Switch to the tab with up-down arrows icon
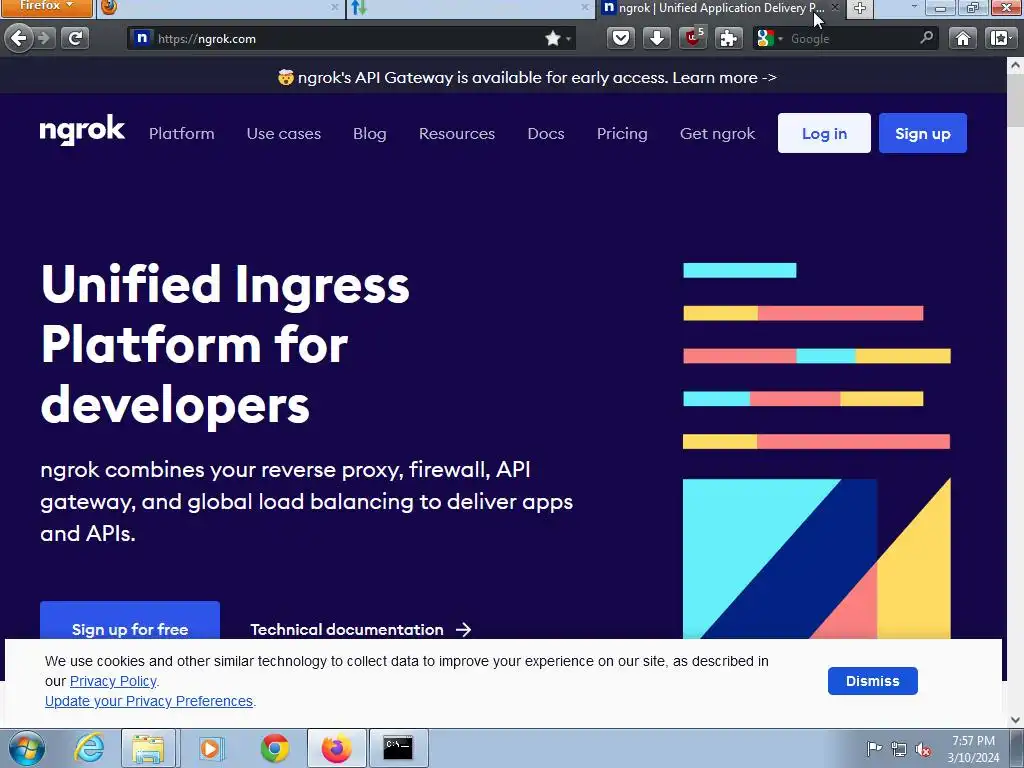The height and width of the screenshot is (768, 1024). (470, 8)
